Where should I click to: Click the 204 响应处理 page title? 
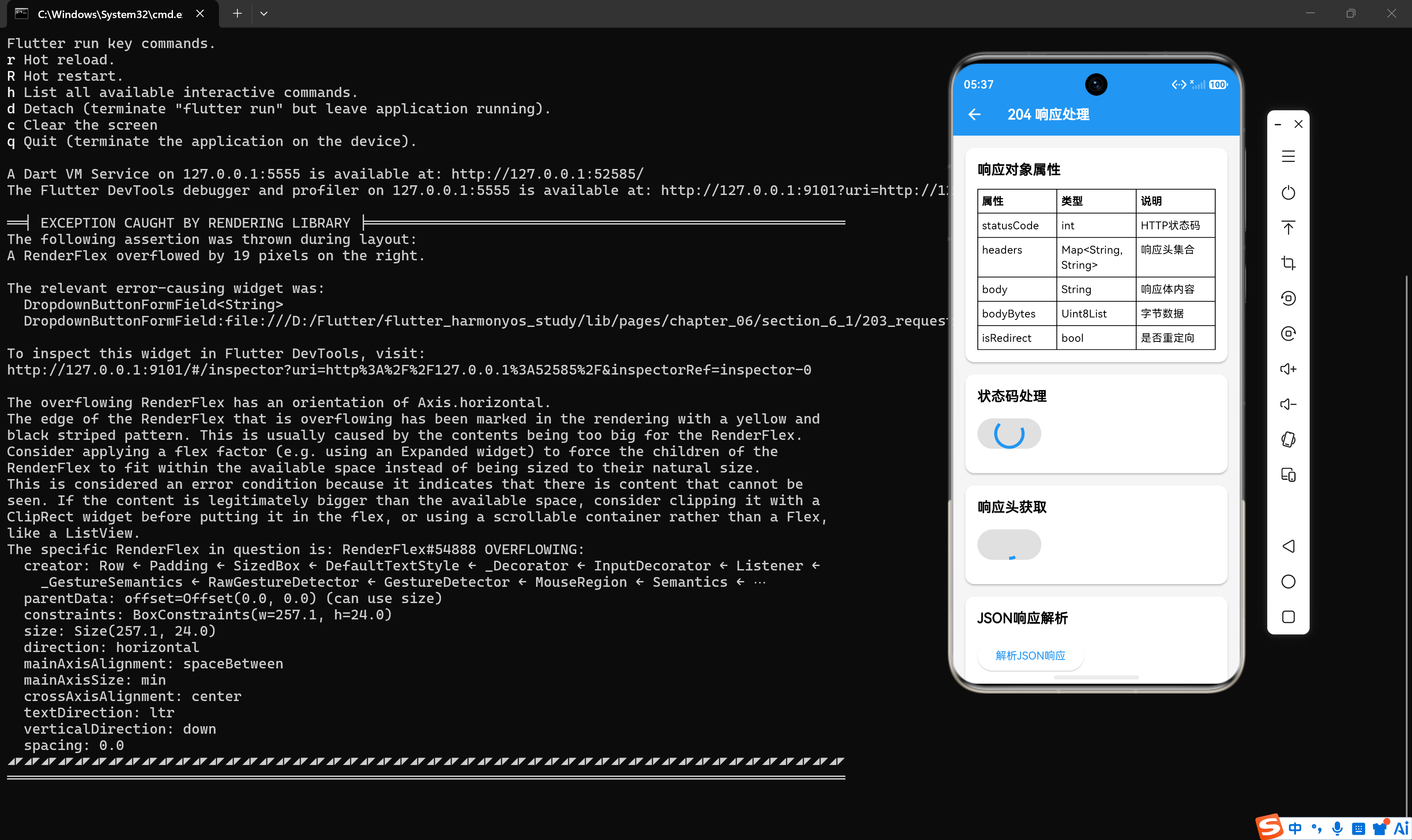click(x=1048, y=114)
